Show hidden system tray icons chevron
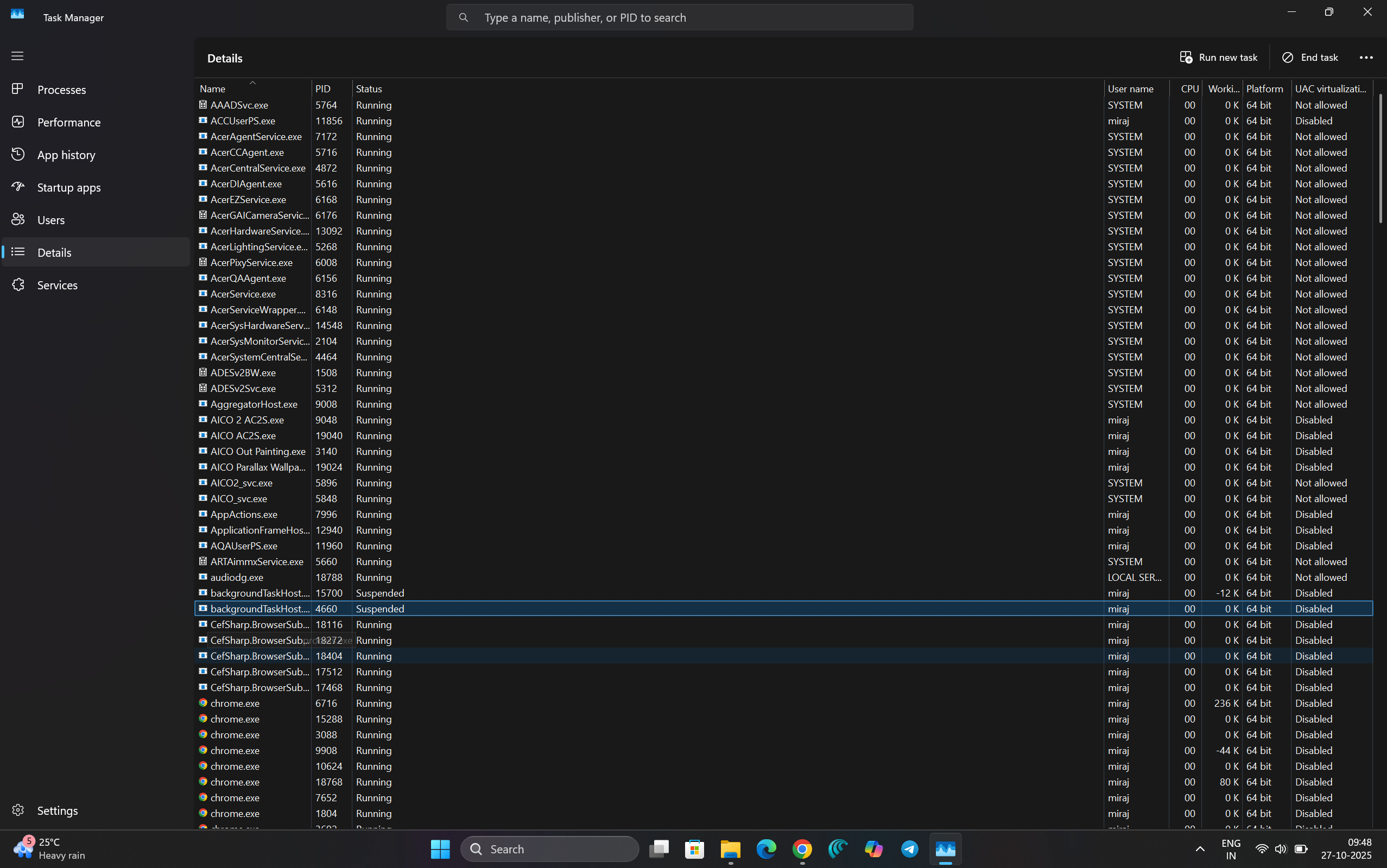This screenshot has width=1387, height=868. pyautogui.click(x=1200, y=848)
